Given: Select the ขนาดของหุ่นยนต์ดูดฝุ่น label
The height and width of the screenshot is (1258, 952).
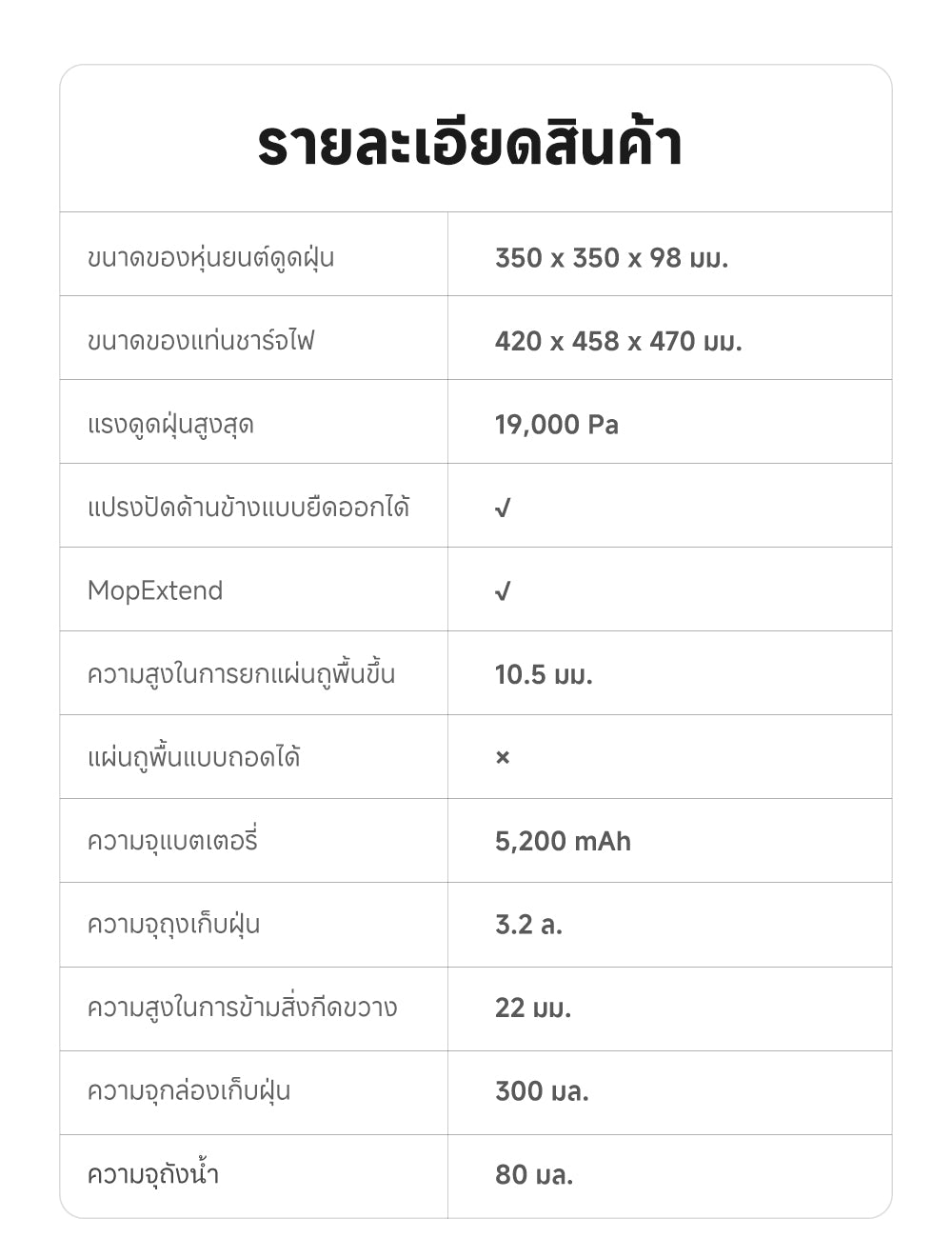Looking at the screenshot, I should [x=210, y=257].
